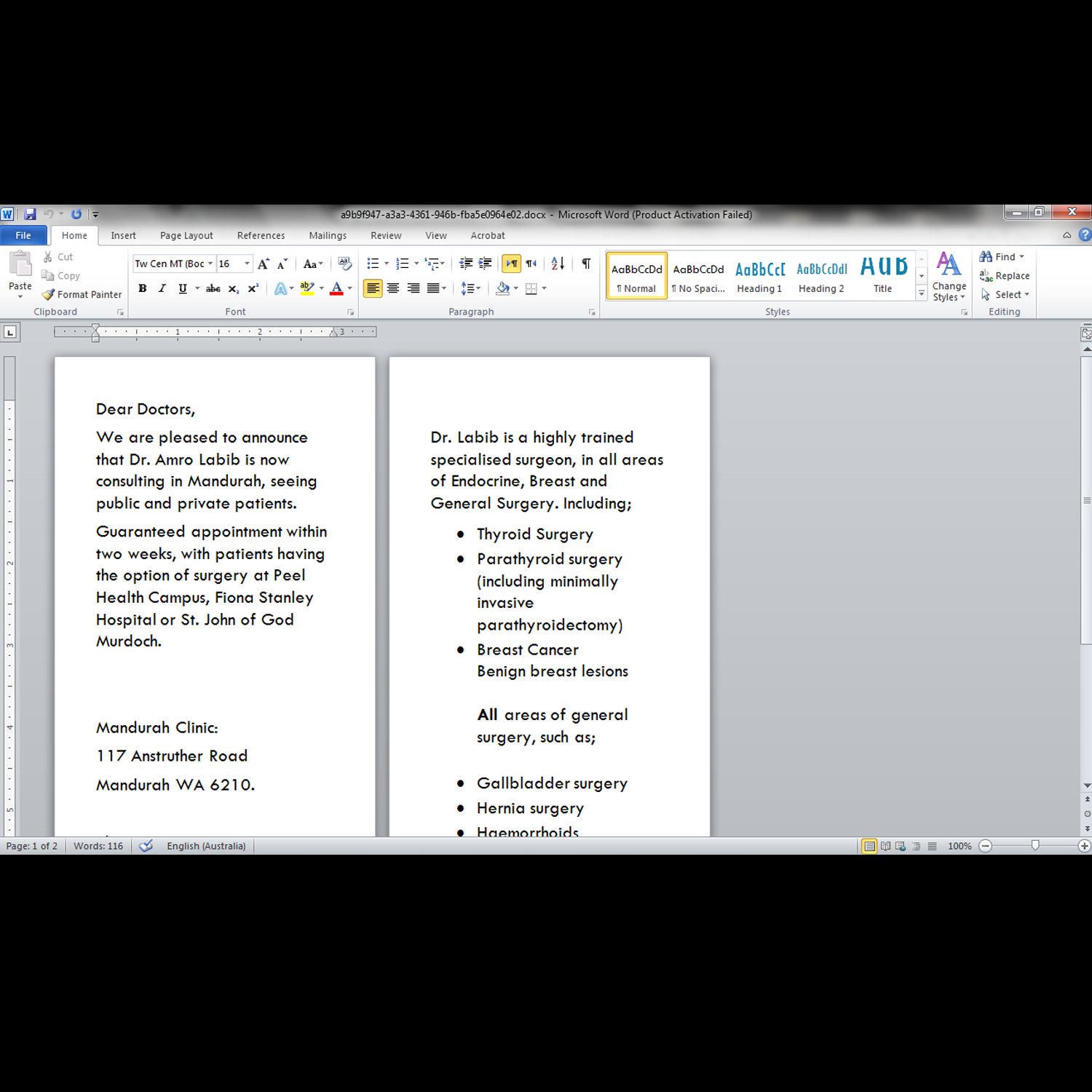Toggle right-to-left text direction
This screenshot has height=1092, width=1092.
pos(531,264)
